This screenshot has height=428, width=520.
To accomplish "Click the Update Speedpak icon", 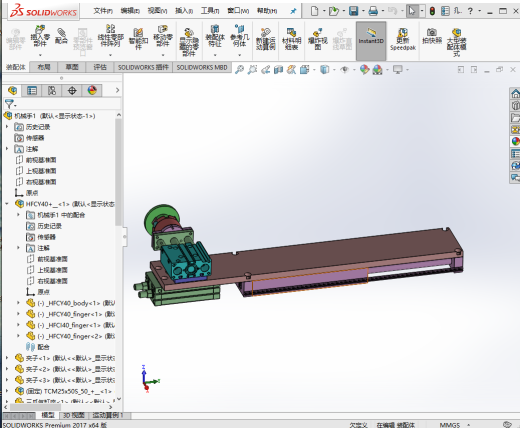I will pyautogui.click(x=403, y=39).
